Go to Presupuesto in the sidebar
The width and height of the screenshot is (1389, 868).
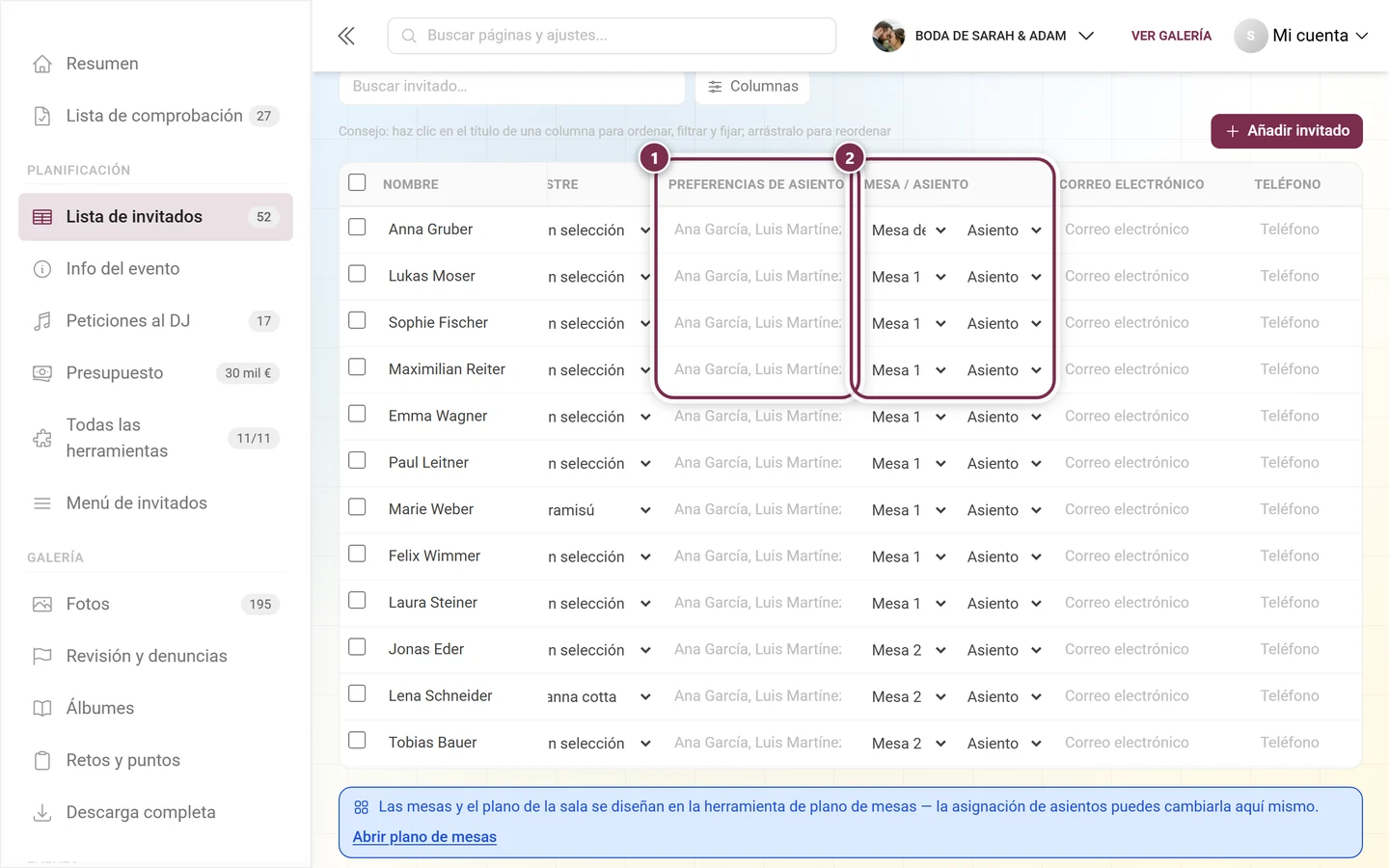[x=155, y=373]
